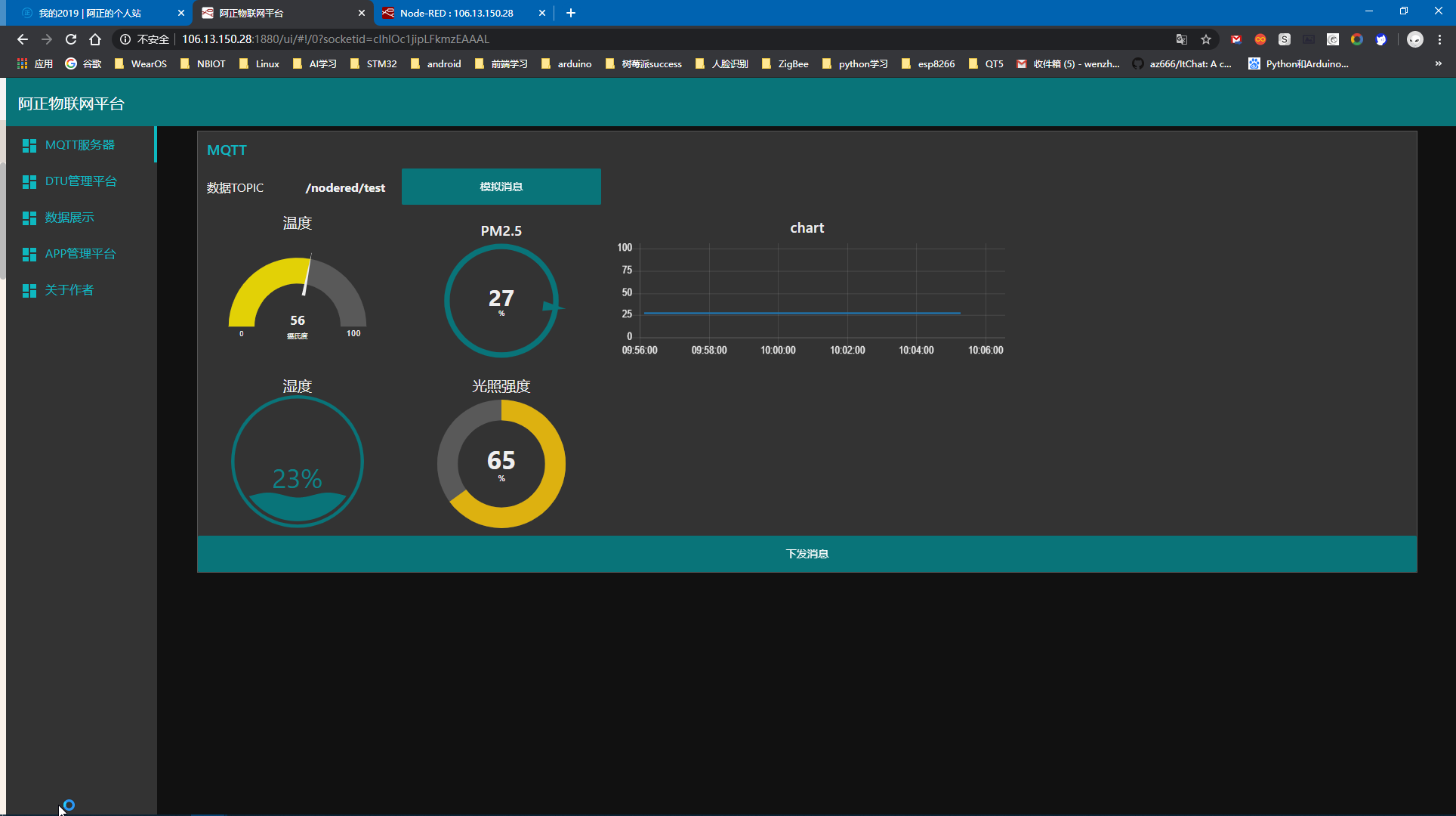This screenshot has width=1456, height=816.
Task: Open the esp8266 bookmark folder
Action: 928,64
